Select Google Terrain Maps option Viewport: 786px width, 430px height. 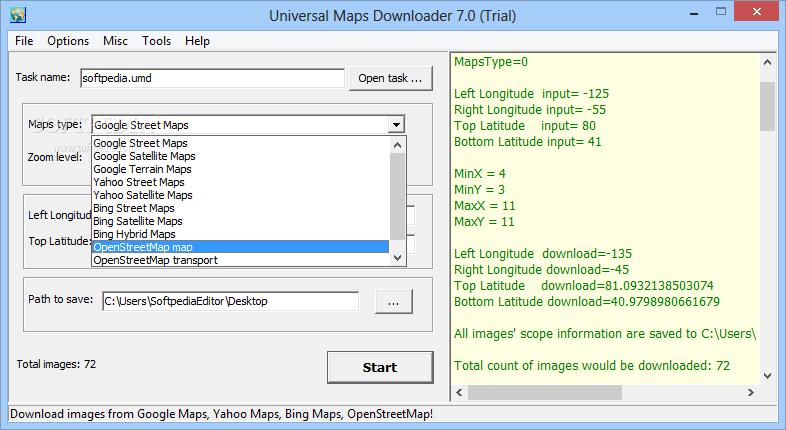pyautogui.click(x=240, y=169)
